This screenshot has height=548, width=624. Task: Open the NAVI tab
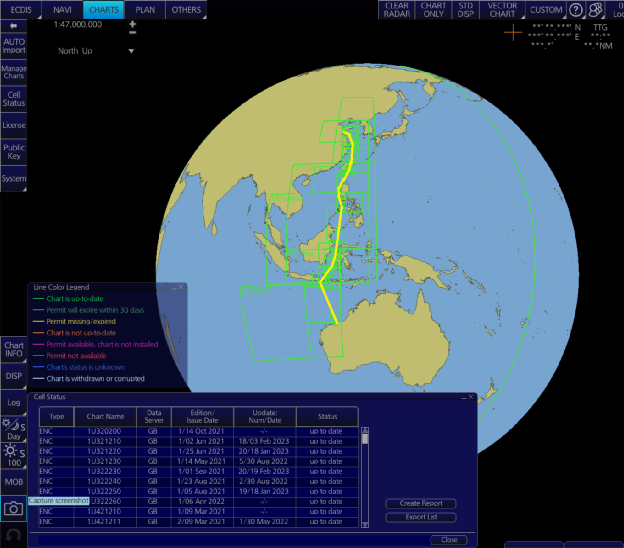[62, 10]
